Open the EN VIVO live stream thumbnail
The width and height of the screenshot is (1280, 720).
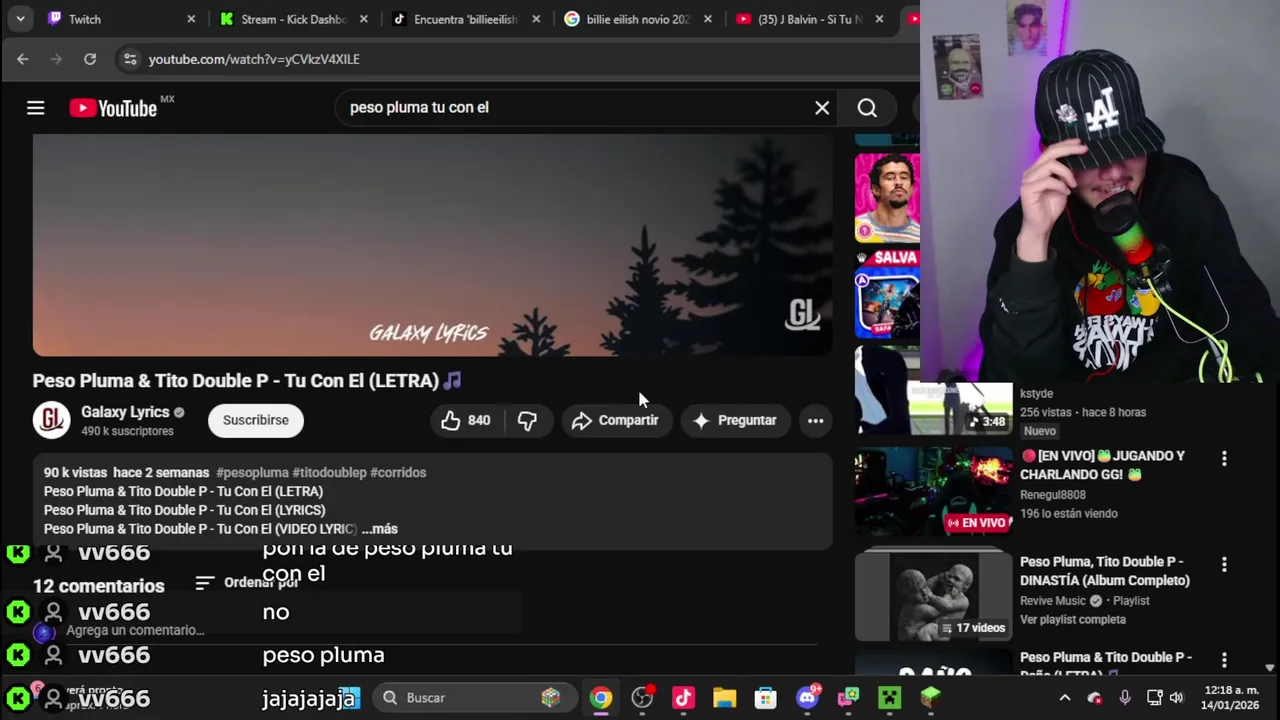[x=934, y=491]
